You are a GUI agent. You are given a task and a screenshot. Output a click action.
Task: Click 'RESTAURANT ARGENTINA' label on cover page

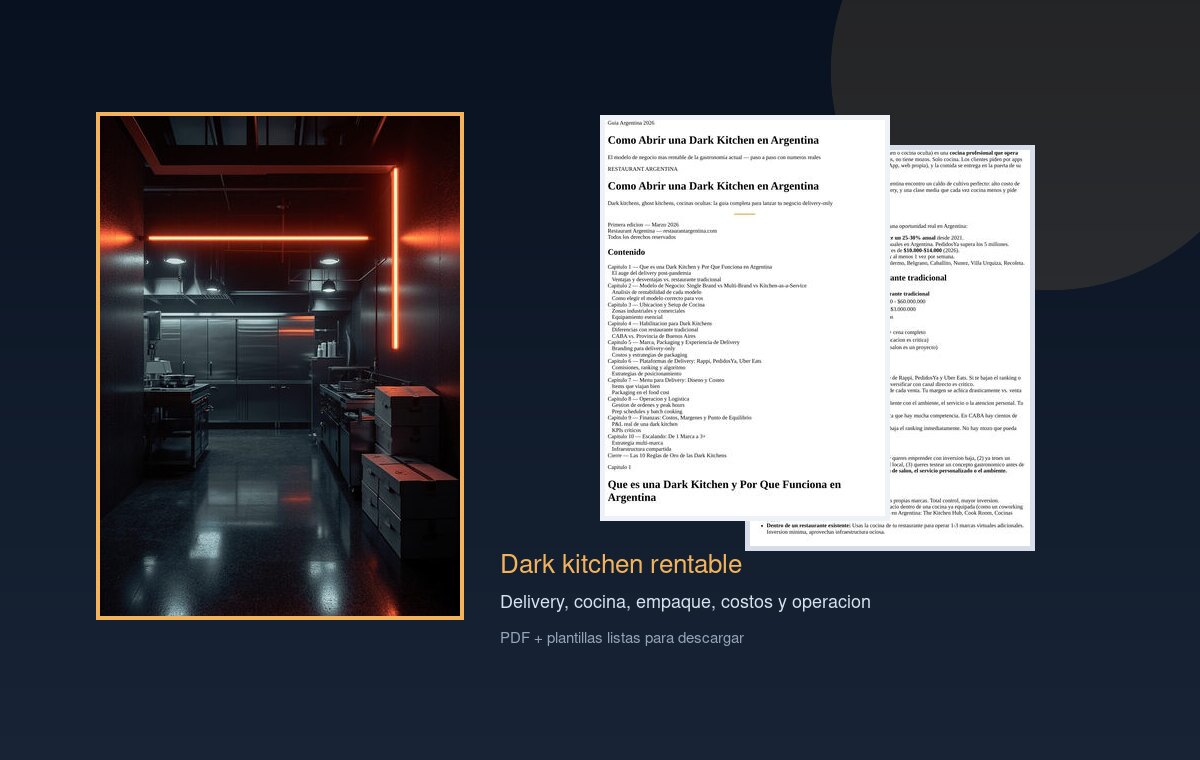[642, 169]
